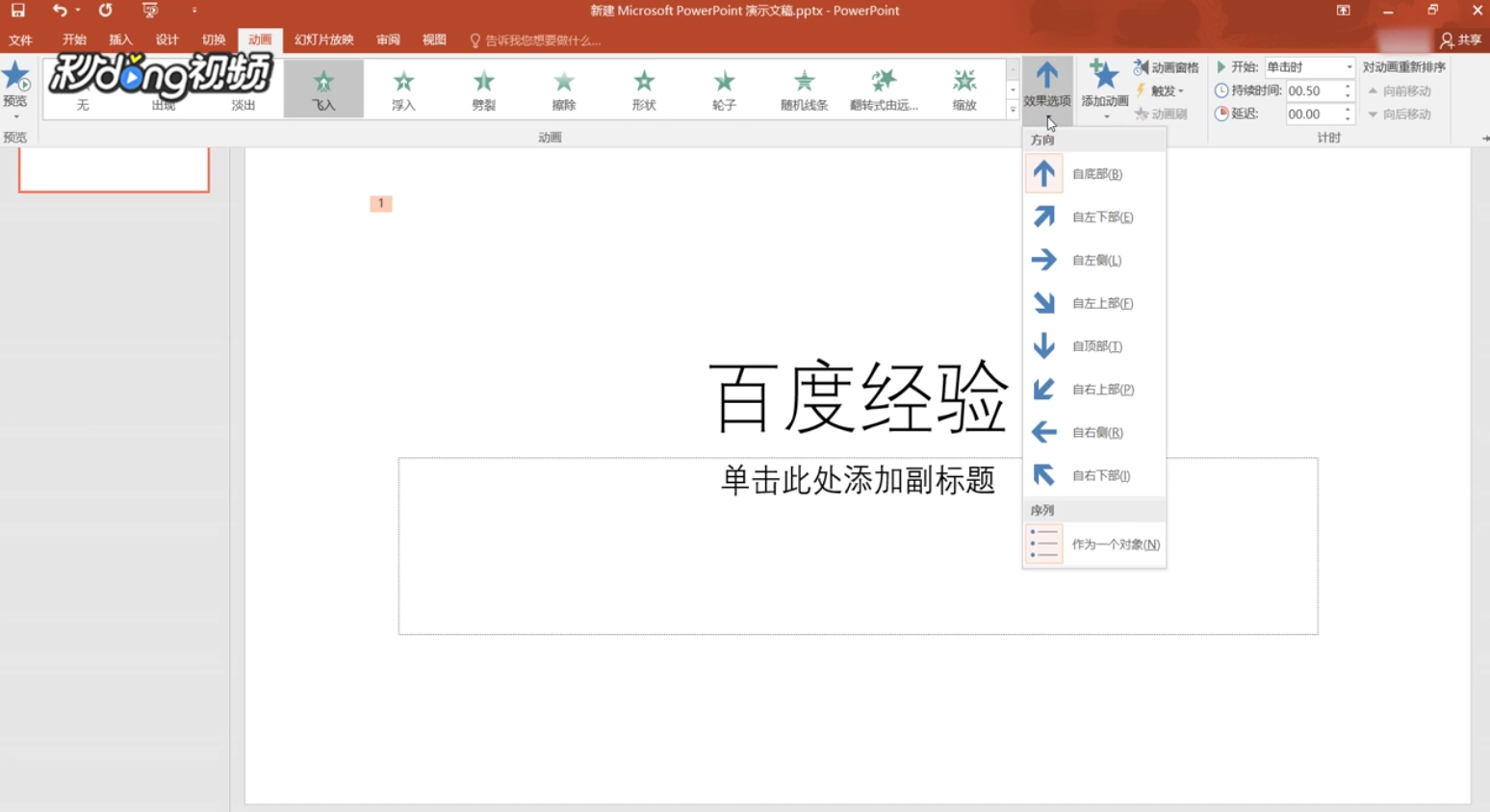1490x812 pixels.
Task: Open the 开始 timing dropdown showing 单击时
Action: coord(1309,66)
